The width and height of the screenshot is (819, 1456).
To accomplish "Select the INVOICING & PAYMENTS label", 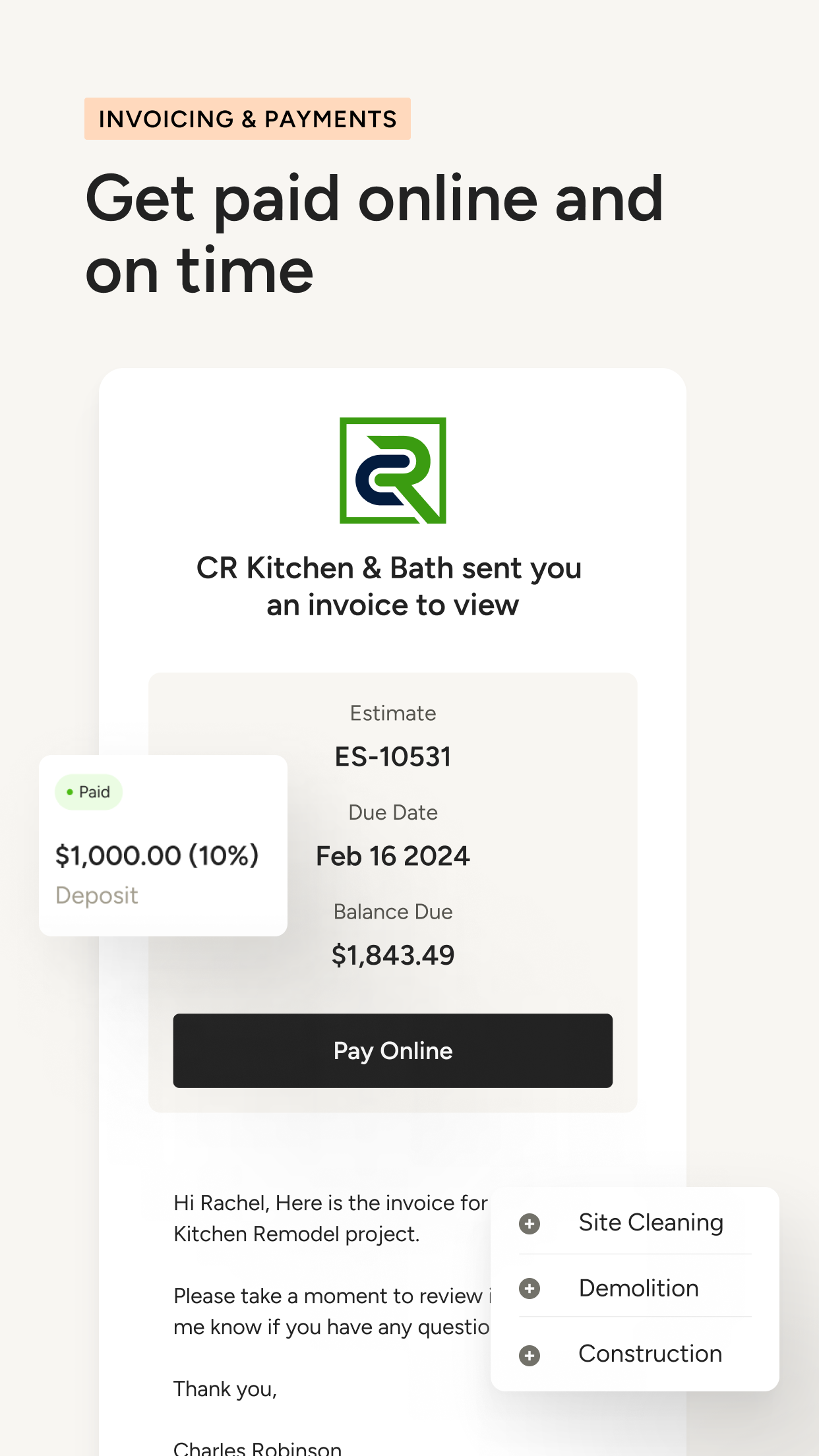I will click(x=247, y=119).
